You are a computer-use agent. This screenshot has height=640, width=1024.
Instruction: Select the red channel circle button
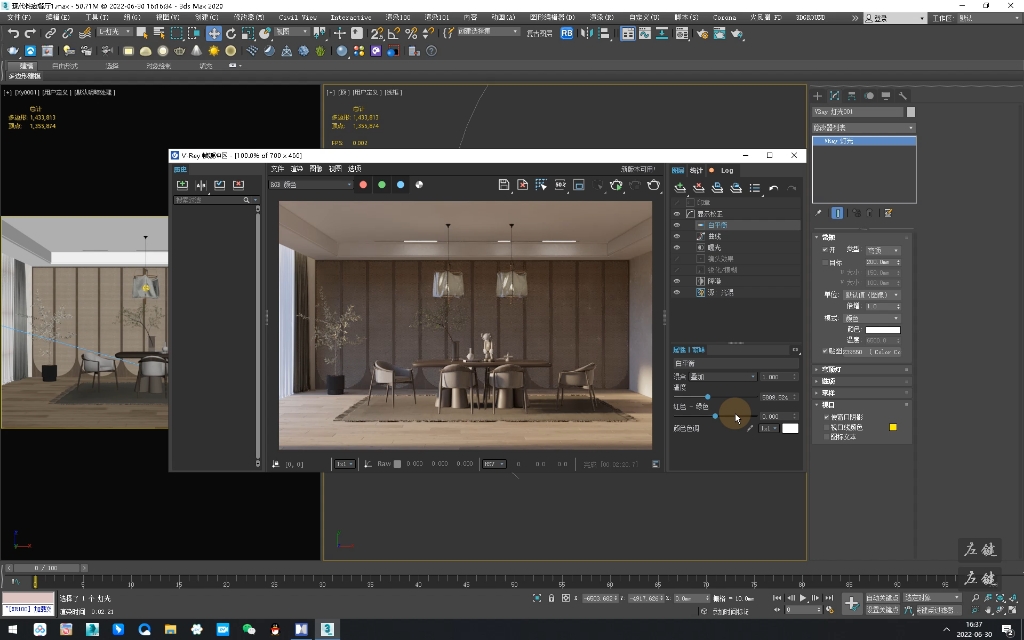coord(363,184)
